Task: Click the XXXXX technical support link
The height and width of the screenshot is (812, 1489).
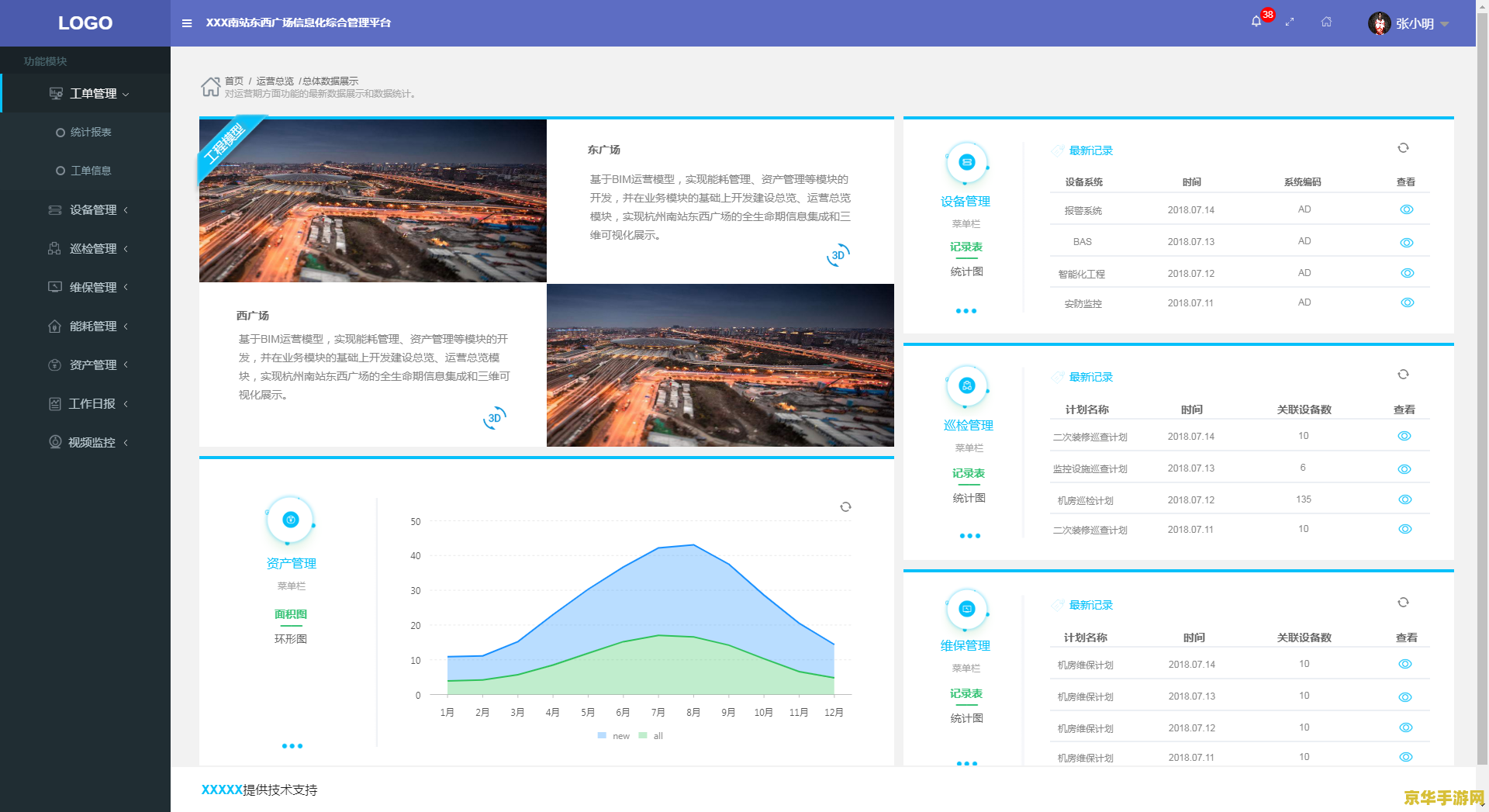Action: (x=222, y=790)
